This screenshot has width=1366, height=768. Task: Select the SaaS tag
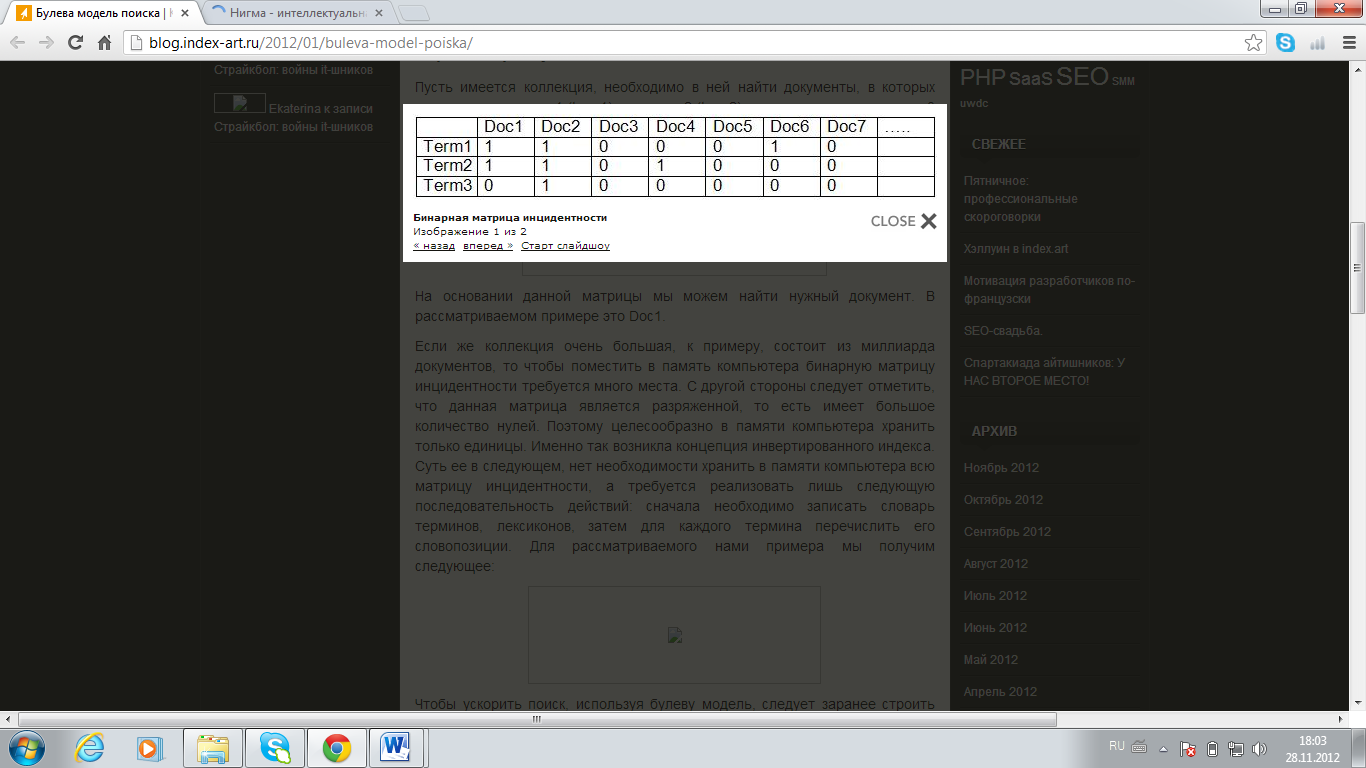(1031, 79)
